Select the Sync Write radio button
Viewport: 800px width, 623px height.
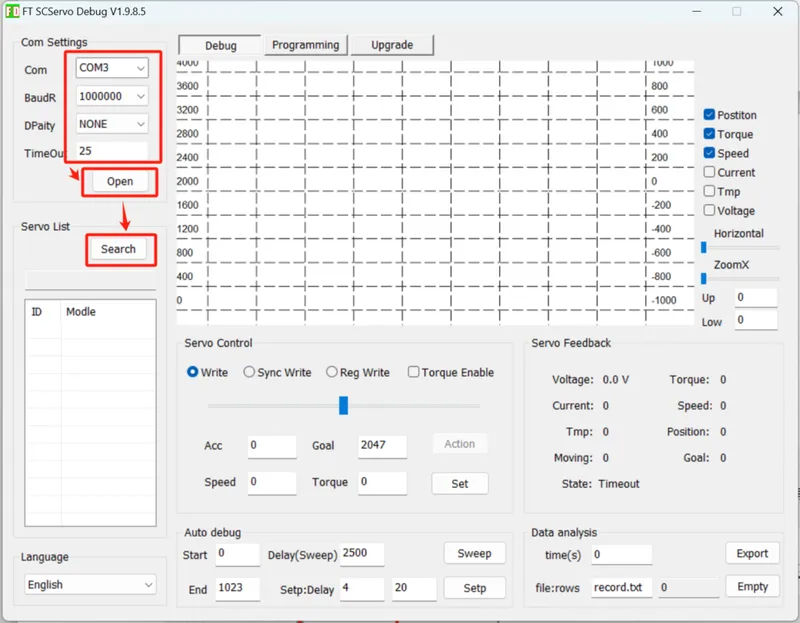click(249, 372)
